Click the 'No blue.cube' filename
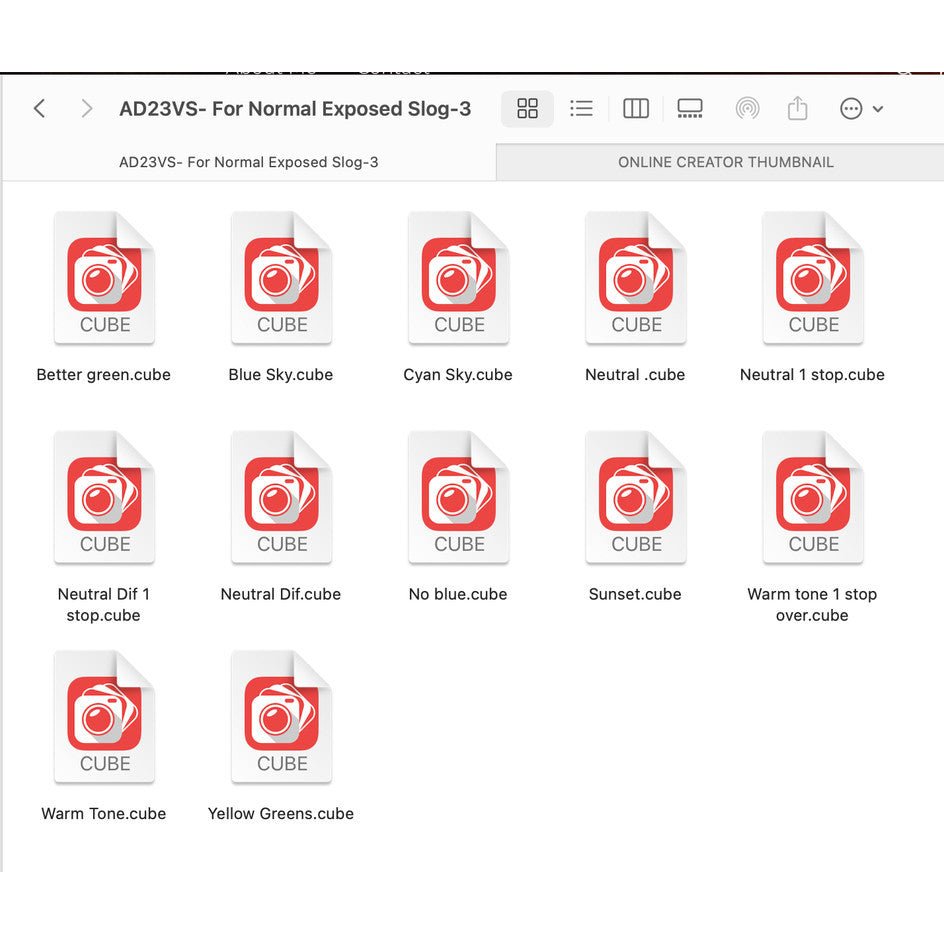944x944 pixels. (x=458, y=594)
